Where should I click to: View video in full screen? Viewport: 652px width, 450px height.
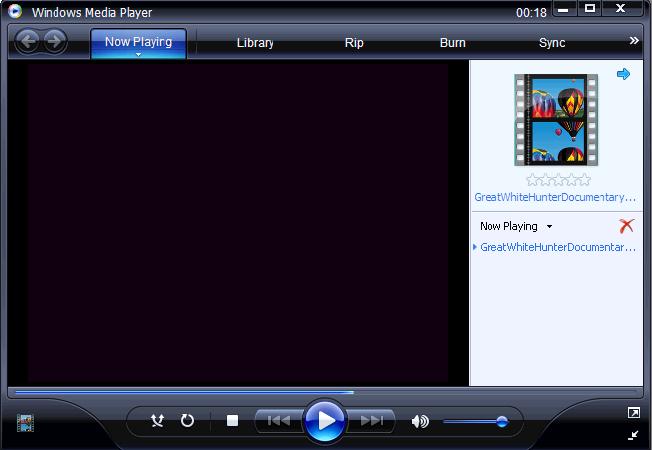point(634,413)
